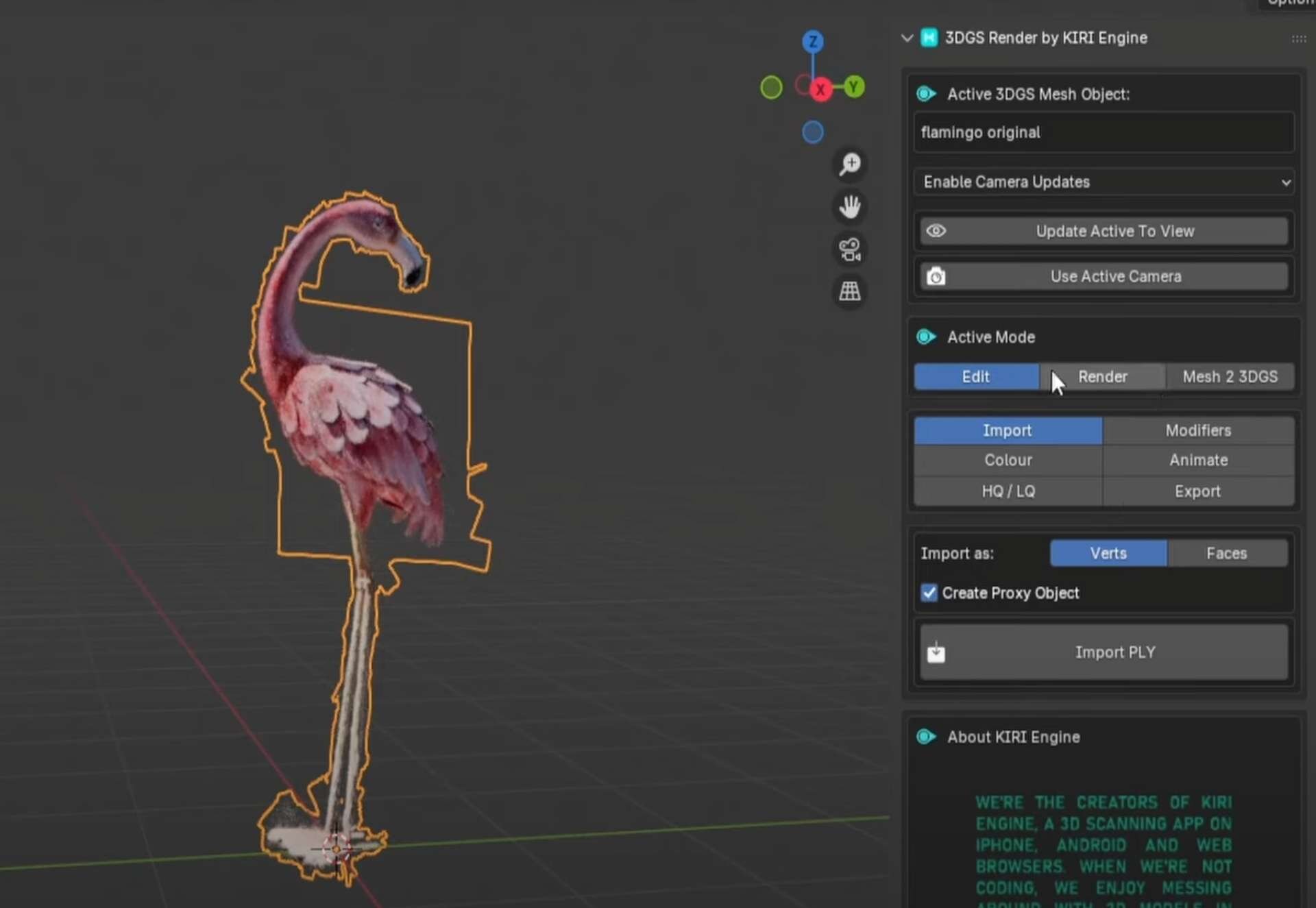This screenshot has width=1316, height=908.
Task: Click Update Active To View button
Action: (1114, 232)
